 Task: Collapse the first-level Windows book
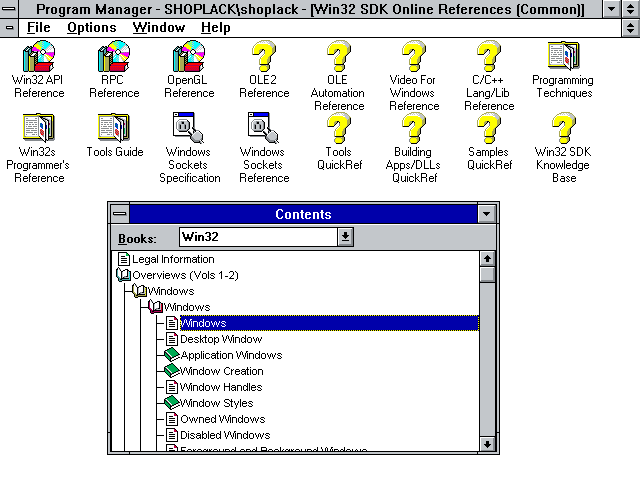pos(139,291)
